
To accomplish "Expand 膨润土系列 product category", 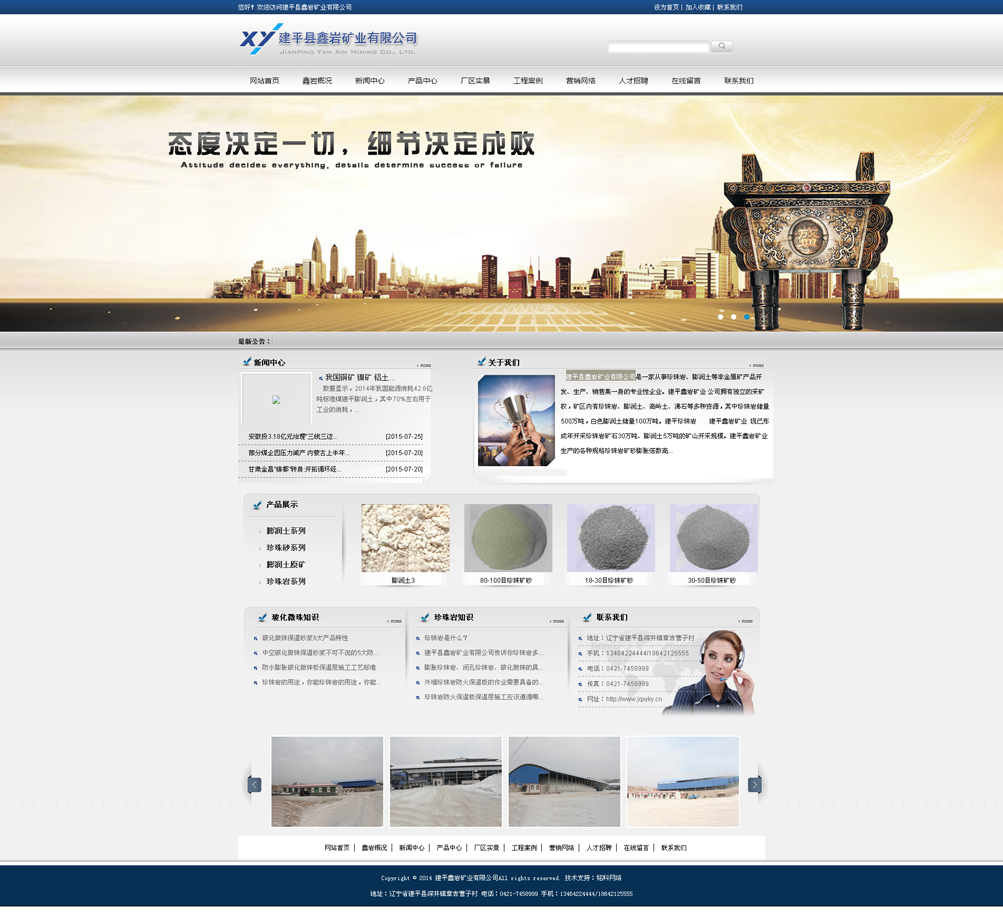I will [x=286, y=531].
